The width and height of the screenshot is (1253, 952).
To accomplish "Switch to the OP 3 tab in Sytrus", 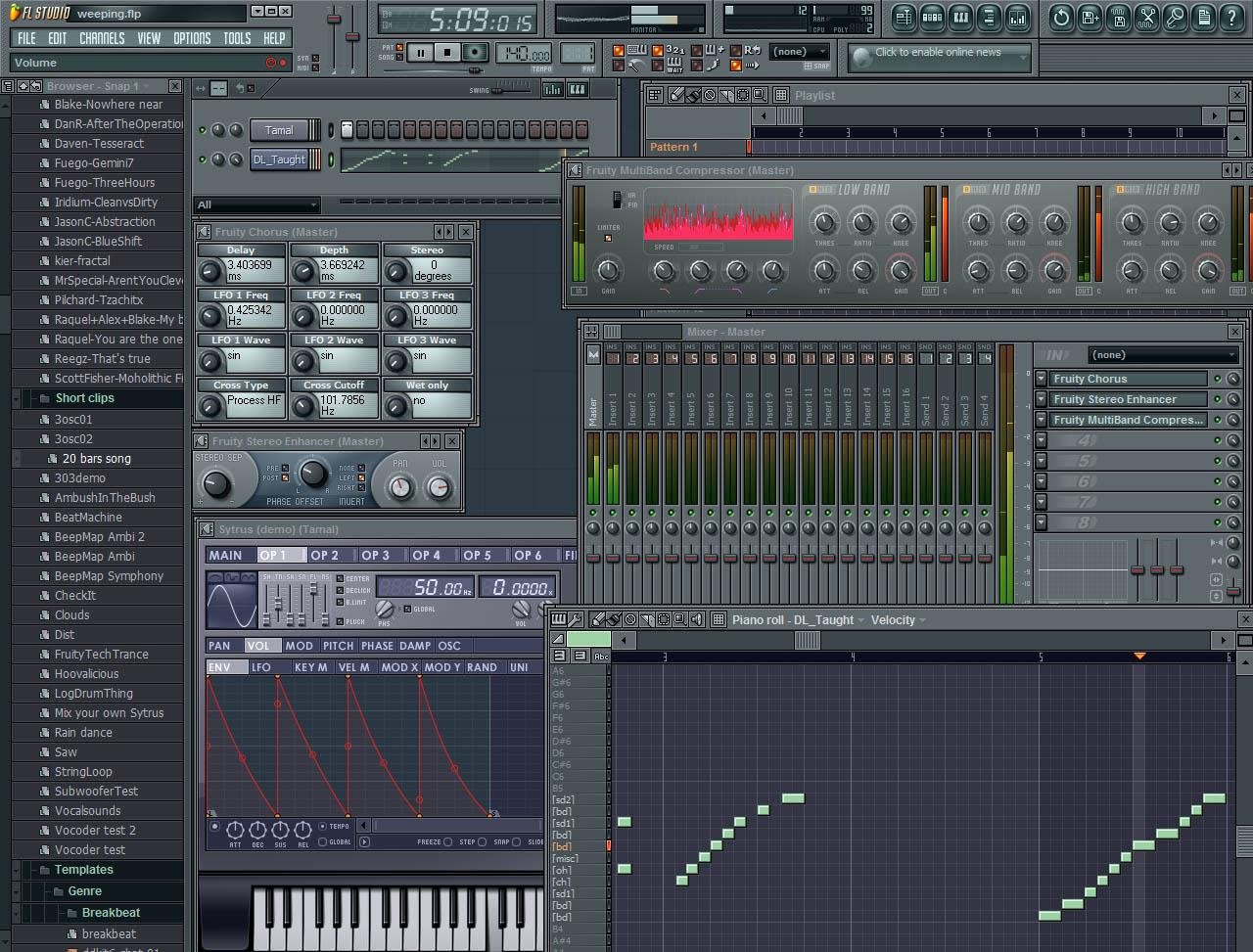I will pyautogui.click(x=376, y=555).
